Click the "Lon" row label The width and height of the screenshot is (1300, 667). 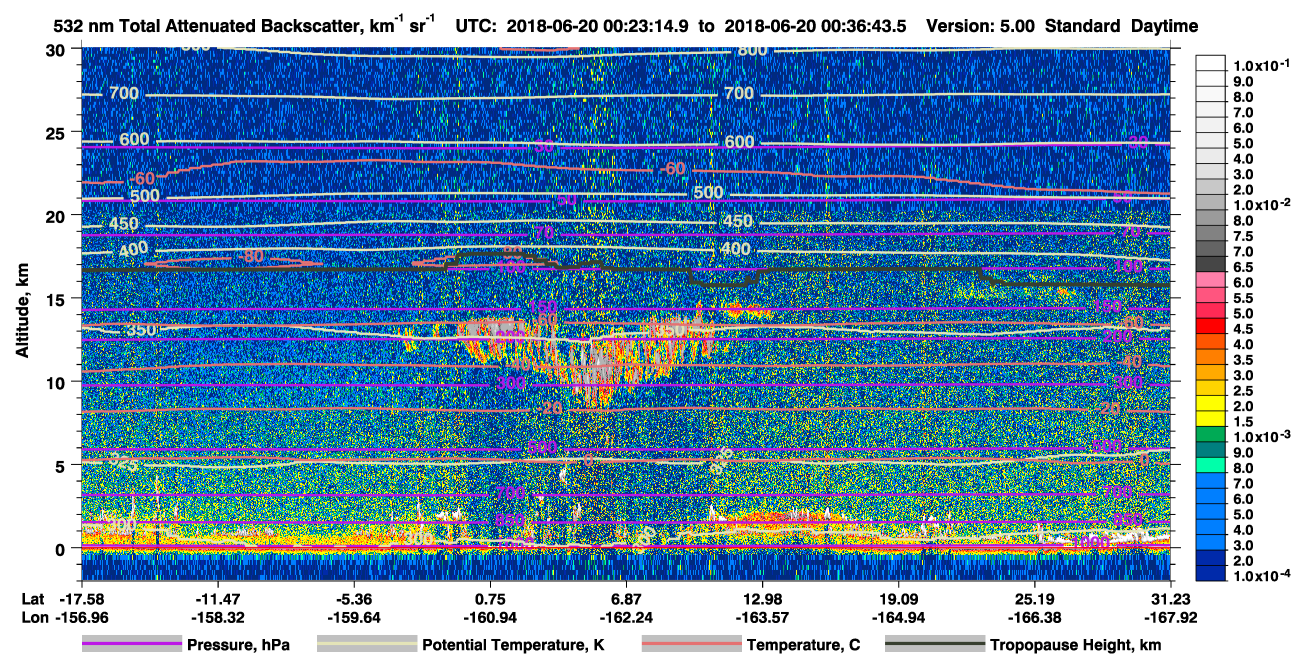click(33, 616)
